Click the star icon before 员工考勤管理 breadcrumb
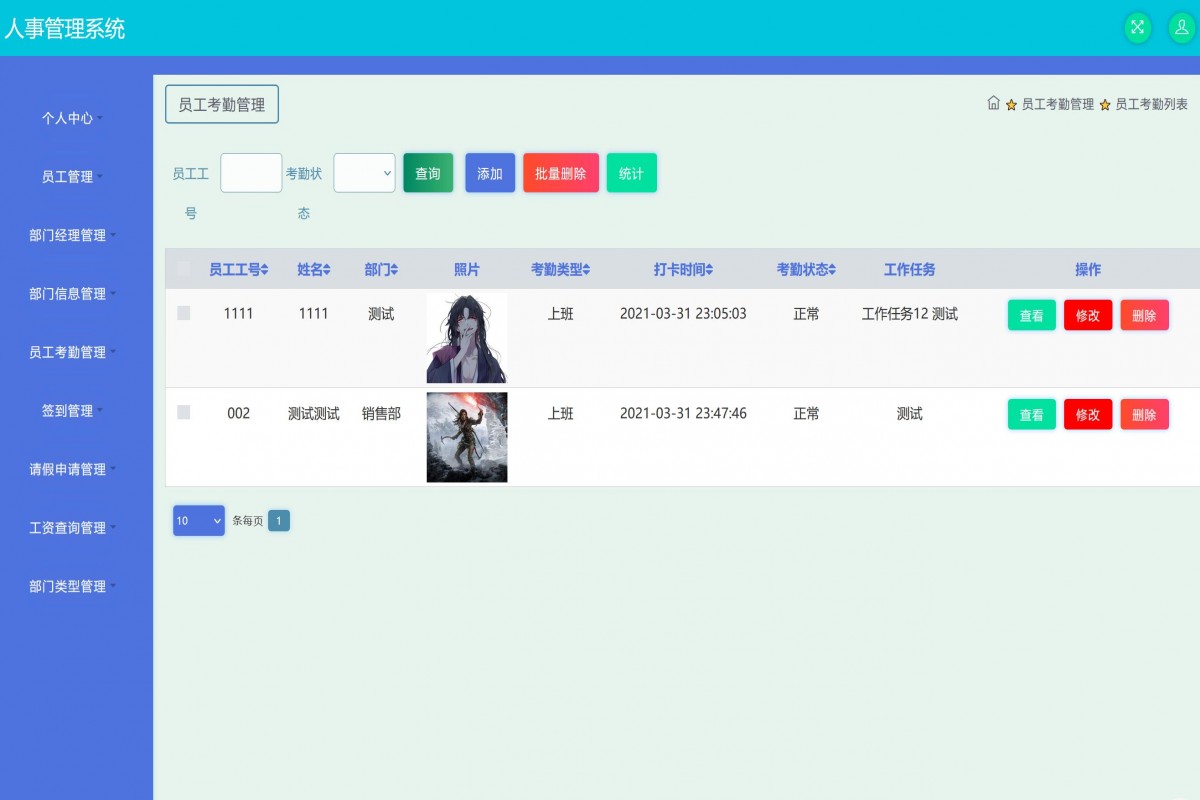The height and width of the screenshot is (800, 1200). (1012, 103)
